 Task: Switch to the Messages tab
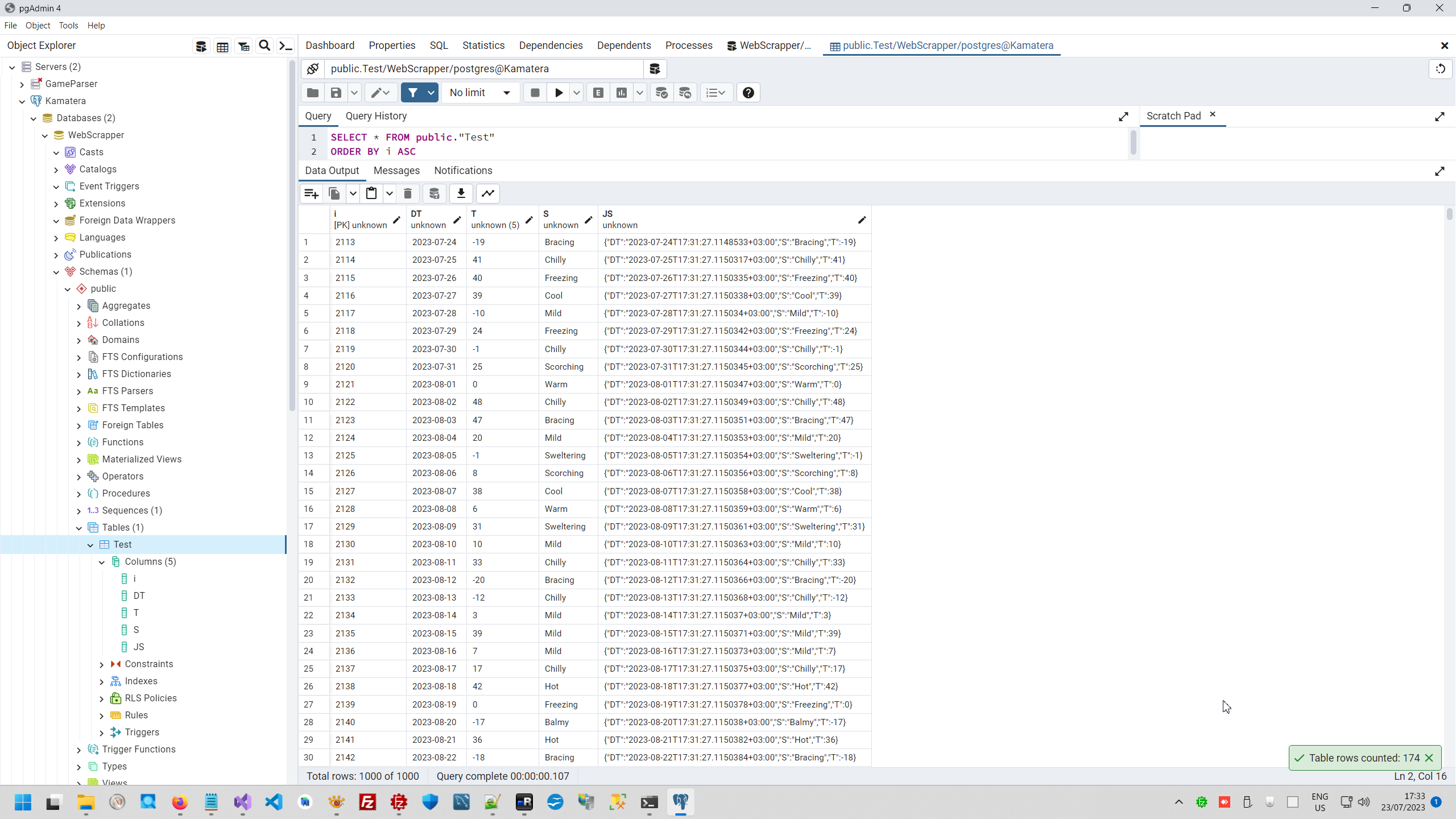tap(396, 171)
